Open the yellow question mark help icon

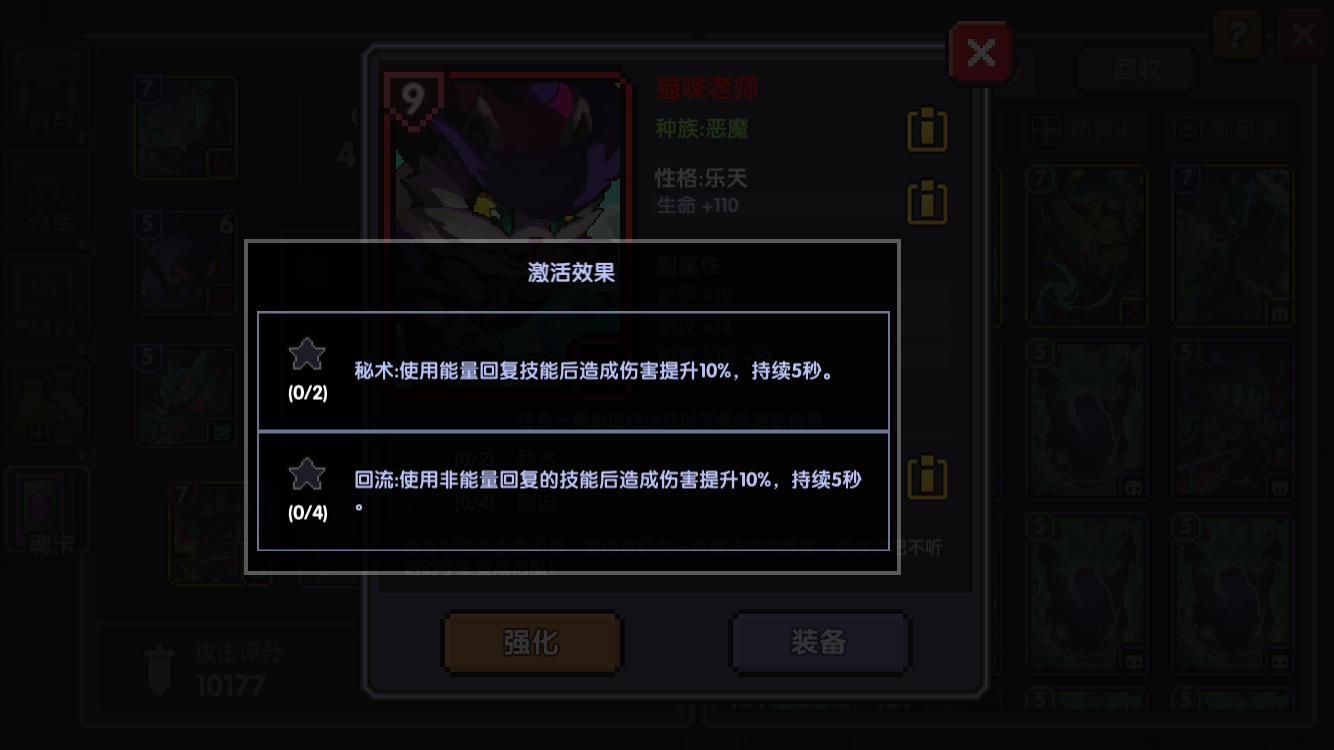(x=1237, y=36)
